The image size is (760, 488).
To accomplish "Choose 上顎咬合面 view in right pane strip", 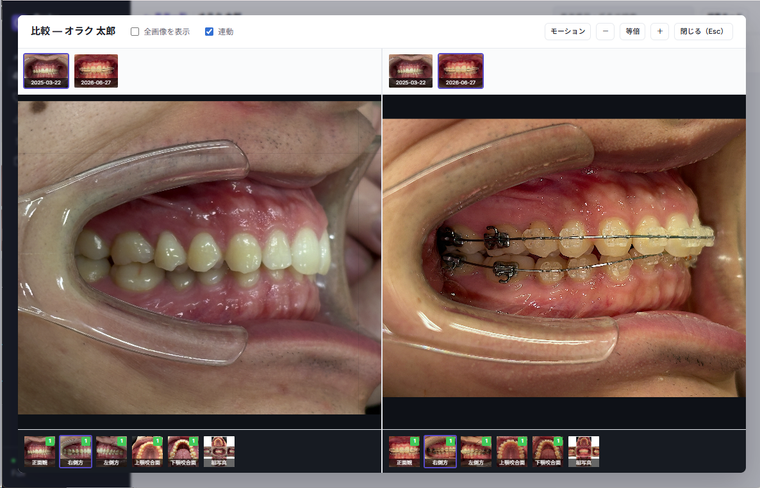I will tap(512, 452).
